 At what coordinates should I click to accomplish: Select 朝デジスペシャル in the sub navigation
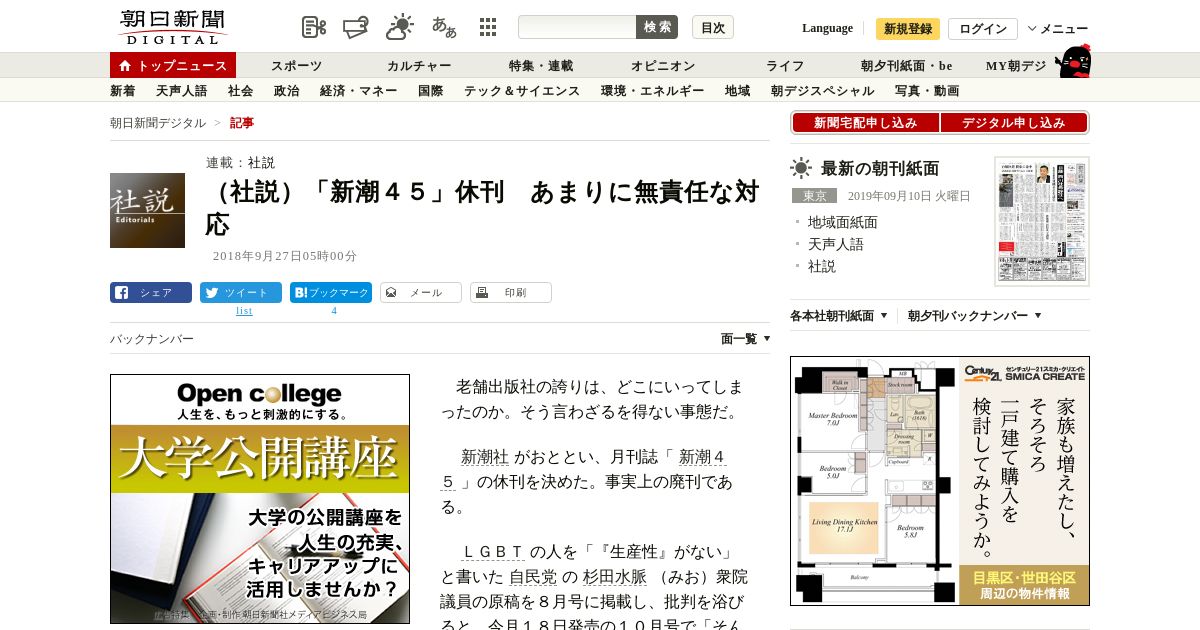point(823,91)
